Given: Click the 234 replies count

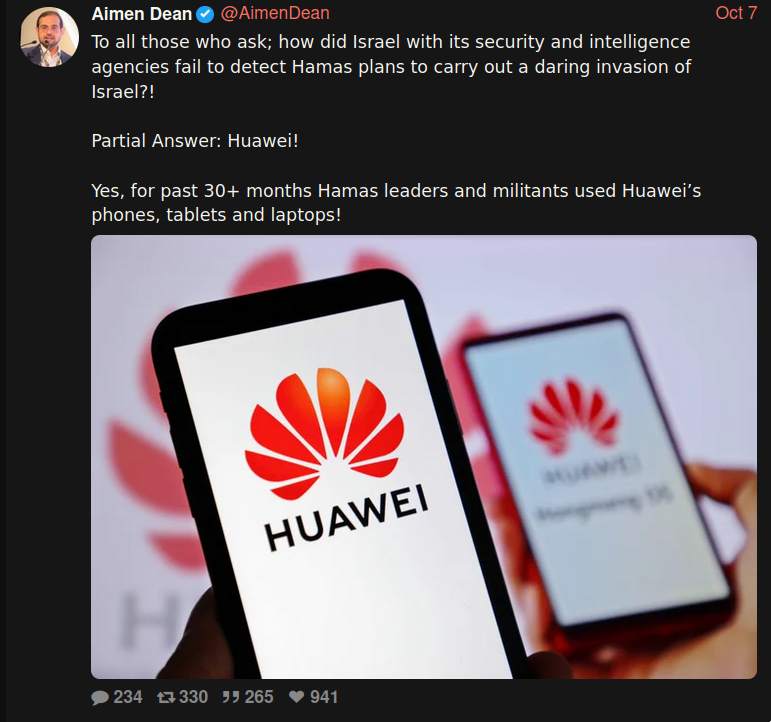Looking at the screenshot, I should coord(128,697).
